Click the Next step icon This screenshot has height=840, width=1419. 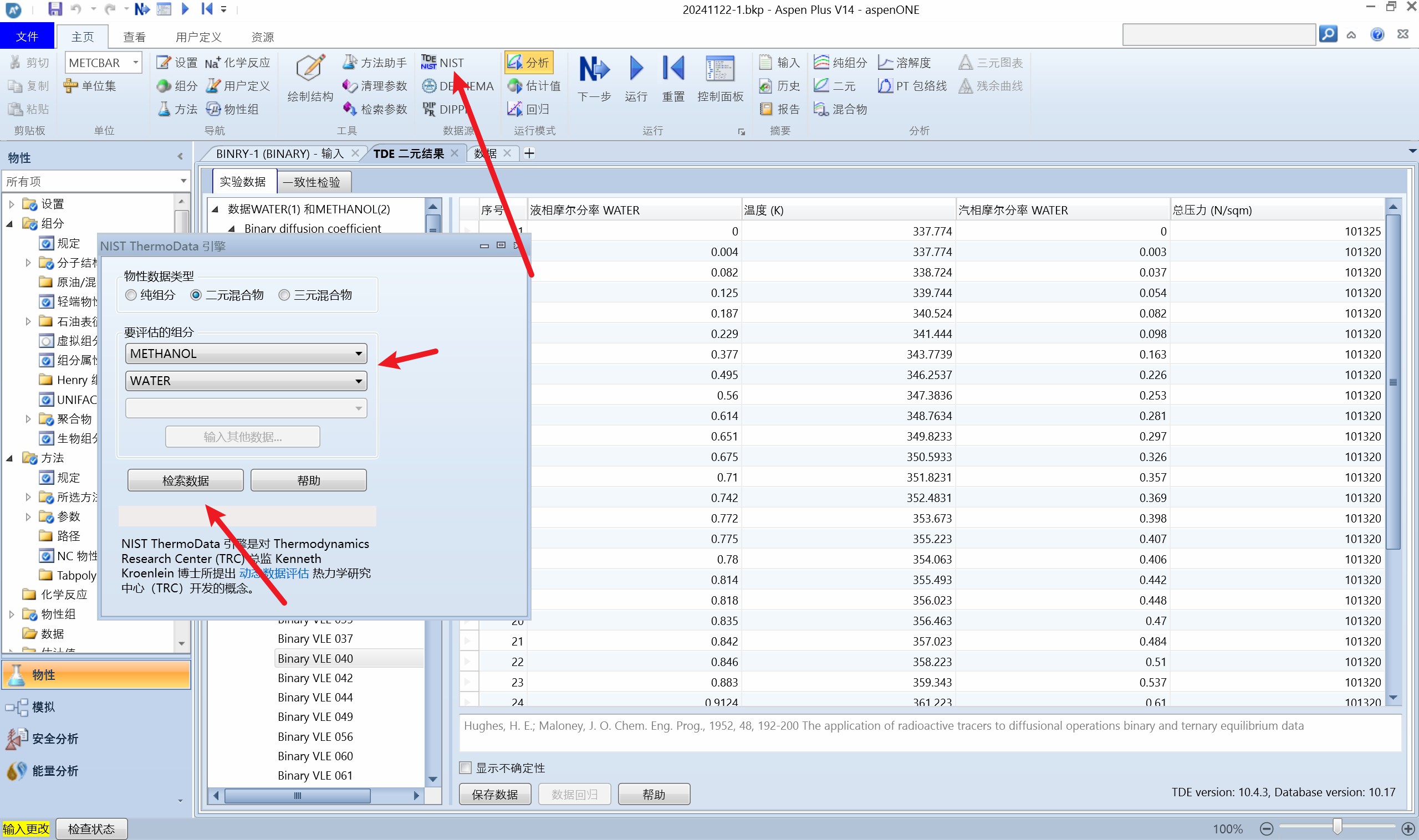point(594,78)
